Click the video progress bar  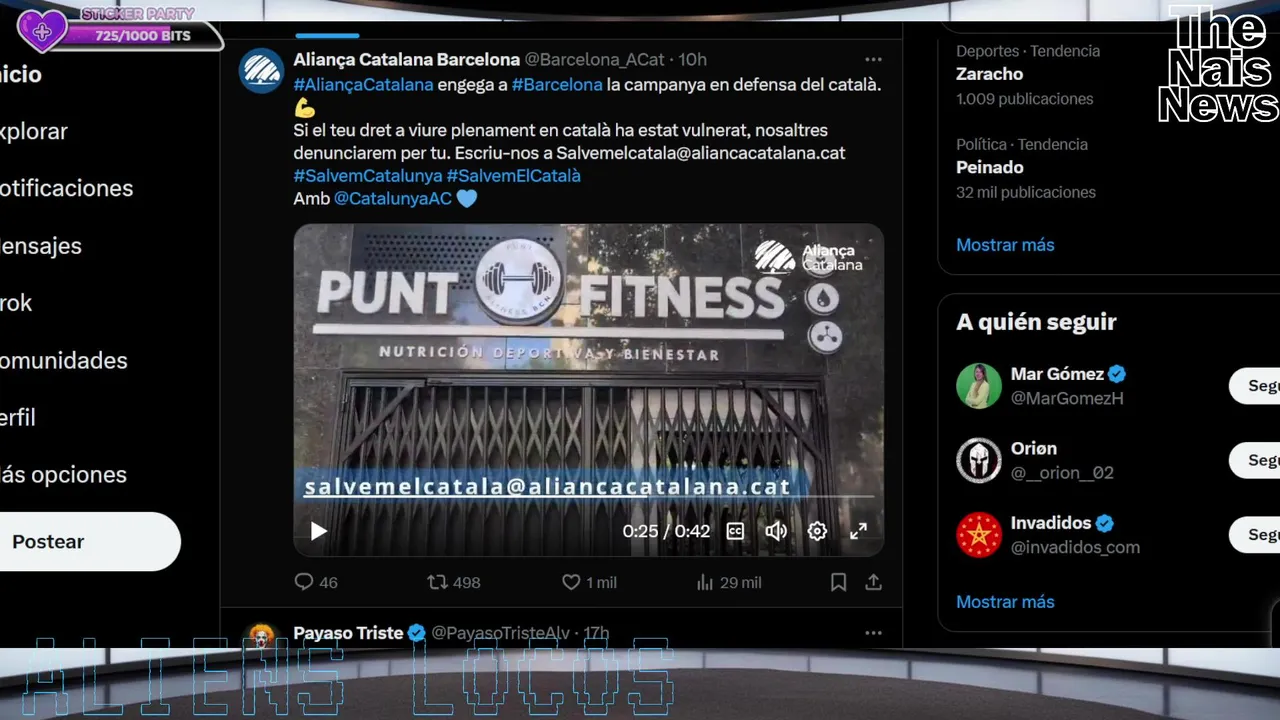[x=588, y=496]
